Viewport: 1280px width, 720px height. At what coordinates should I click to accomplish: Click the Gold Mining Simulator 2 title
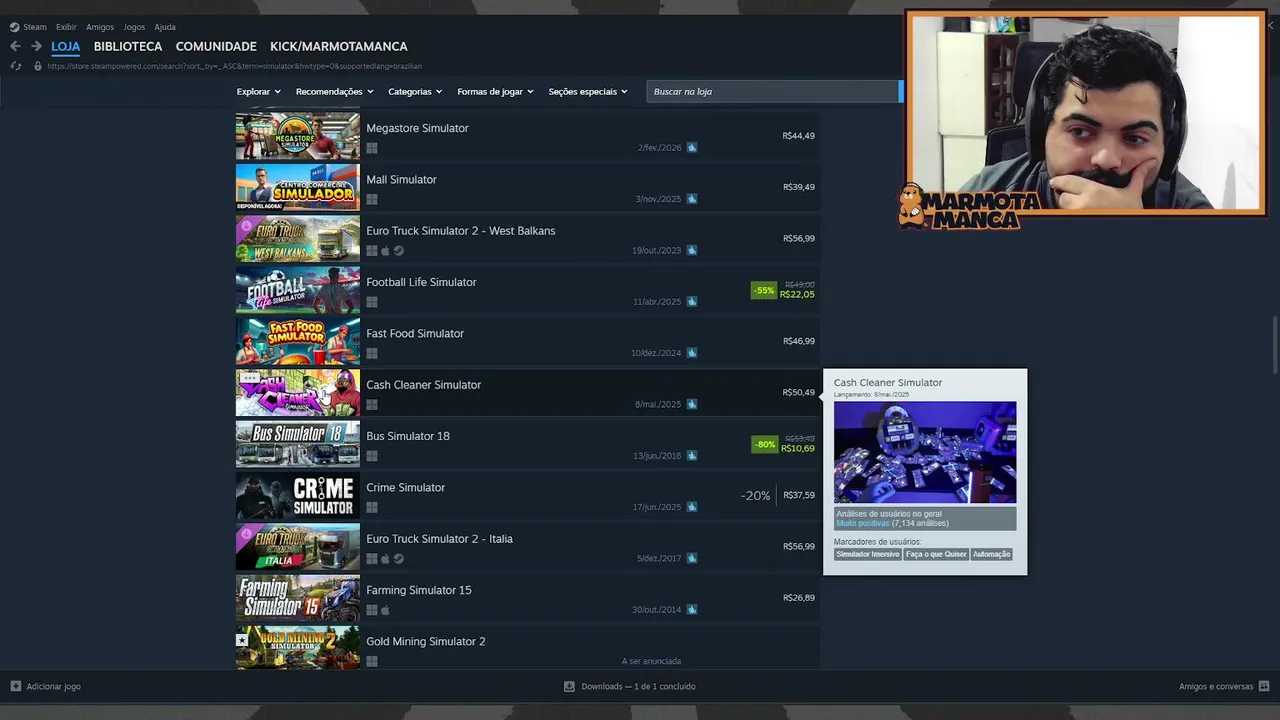pyautogui.click(x=426, y=642)
